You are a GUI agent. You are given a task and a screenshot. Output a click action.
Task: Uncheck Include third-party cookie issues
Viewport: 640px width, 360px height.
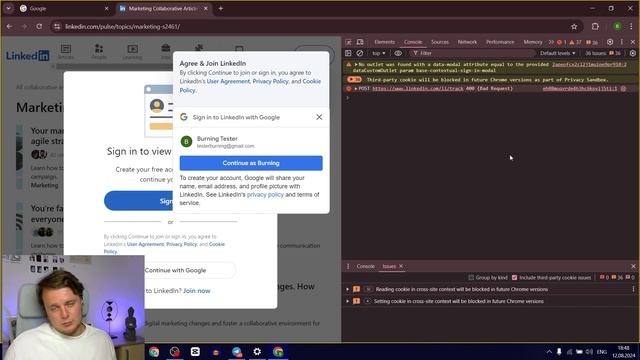[514, 278]
